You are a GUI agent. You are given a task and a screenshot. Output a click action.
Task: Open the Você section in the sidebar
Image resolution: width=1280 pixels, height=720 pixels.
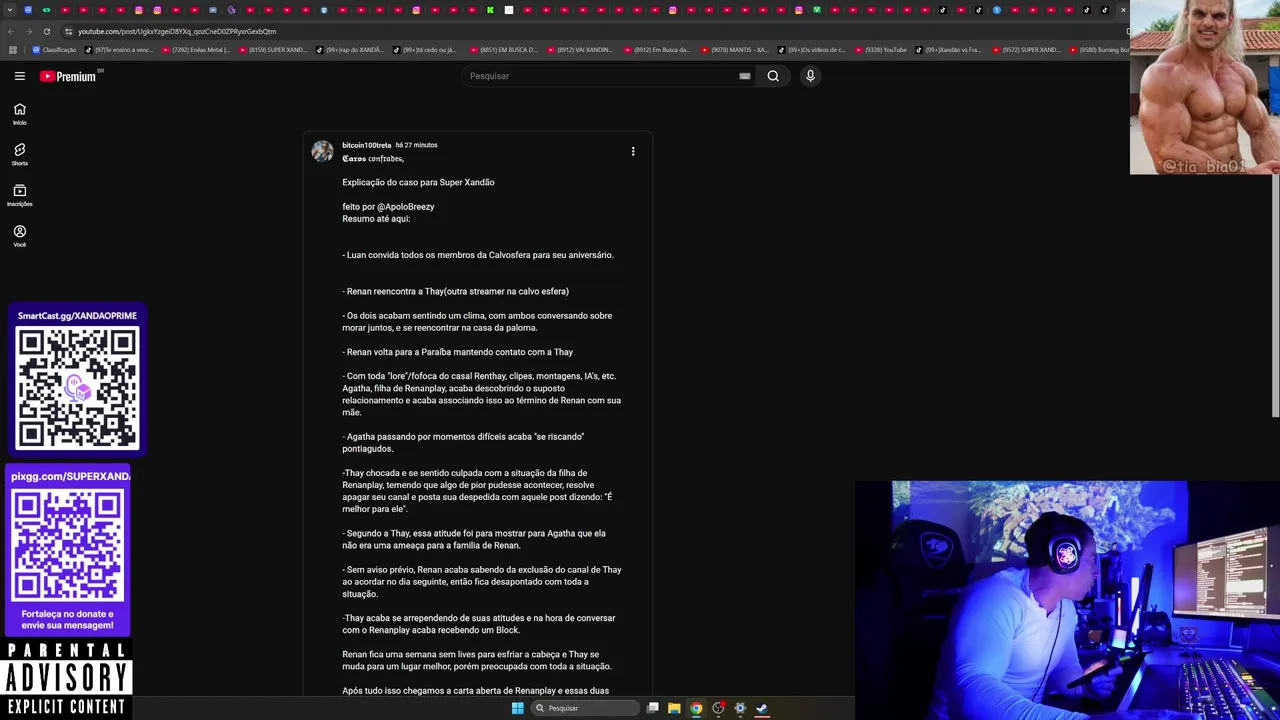(x=19, y=236)
